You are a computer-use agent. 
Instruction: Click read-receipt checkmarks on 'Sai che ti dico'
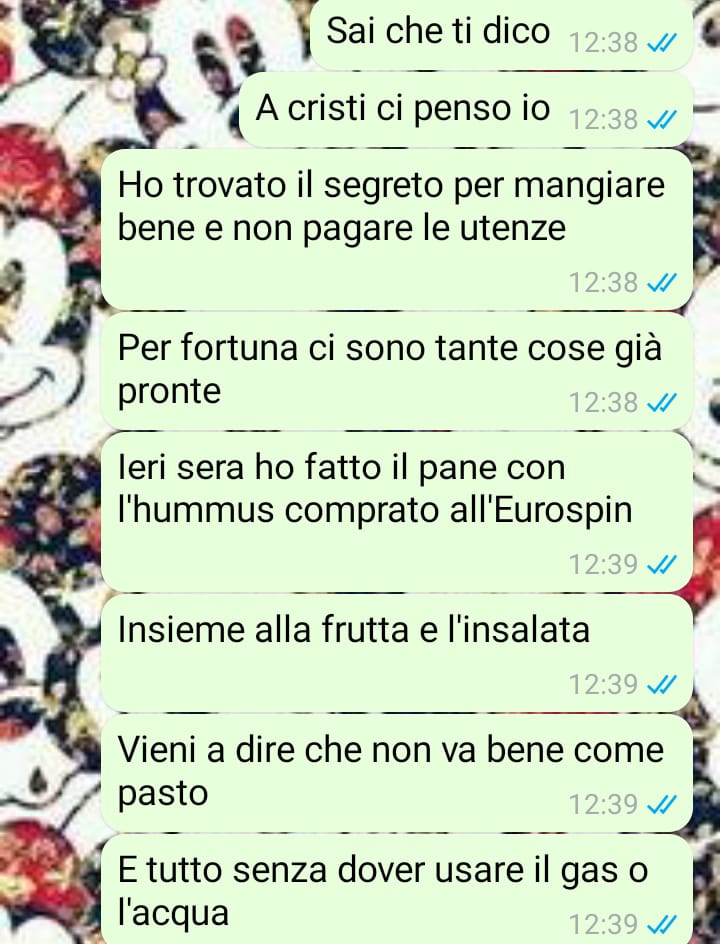662,42
